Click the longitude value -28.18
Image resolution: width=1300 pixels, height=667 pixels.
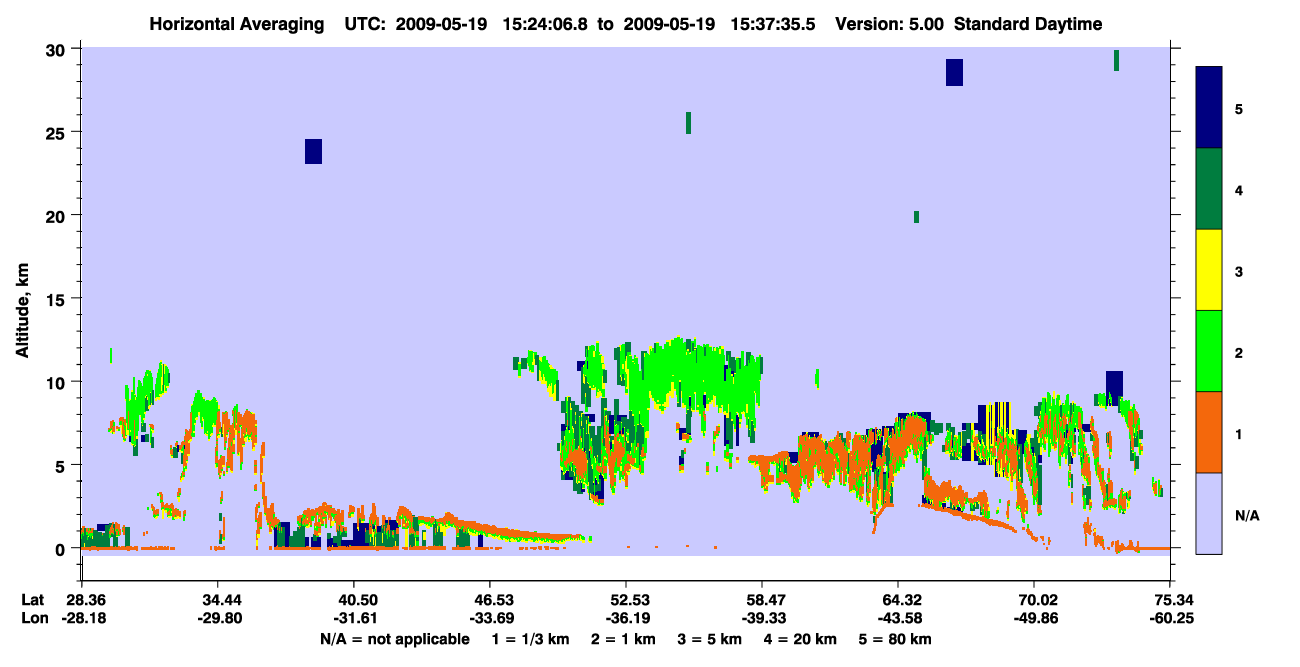pos(82,618)
